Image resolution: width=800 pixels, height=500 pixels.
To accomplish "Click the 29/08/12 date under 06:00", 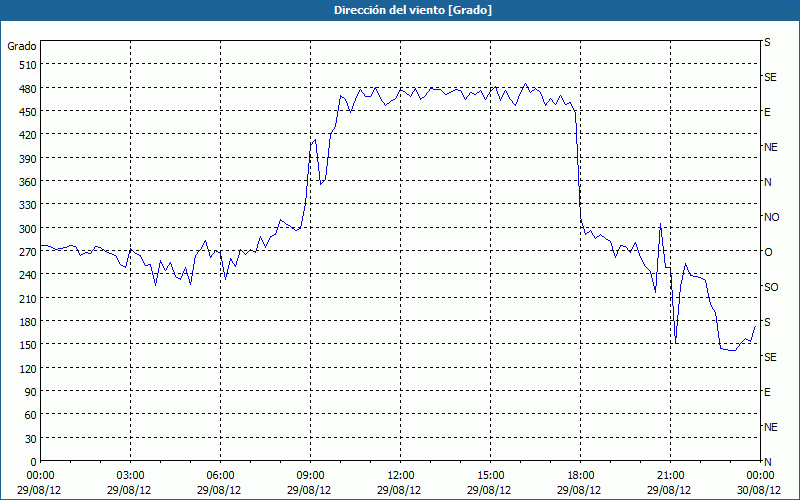I will pos(219,490).
